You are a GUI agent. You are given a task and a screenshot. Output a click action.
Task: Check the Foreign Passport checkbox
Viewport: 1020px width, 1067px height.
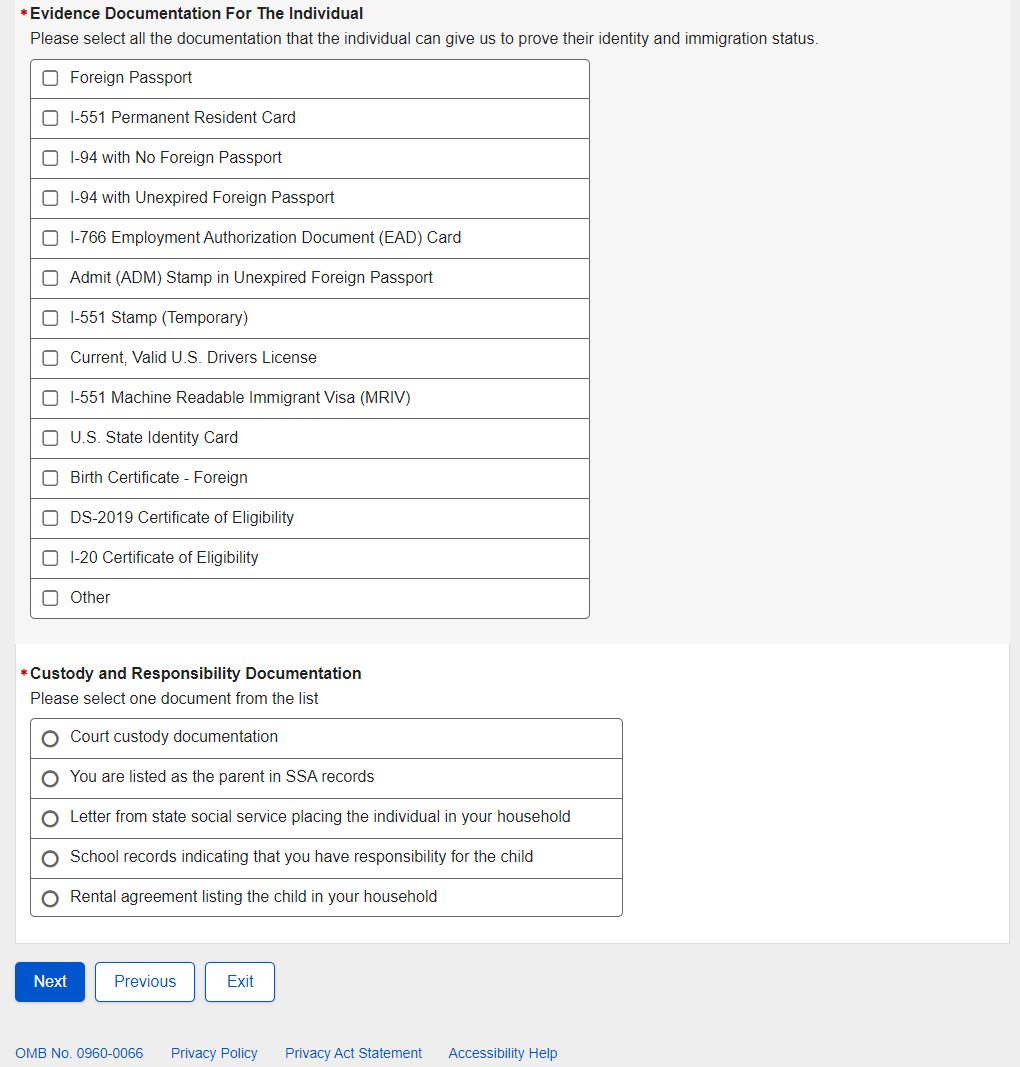[50, 78]
